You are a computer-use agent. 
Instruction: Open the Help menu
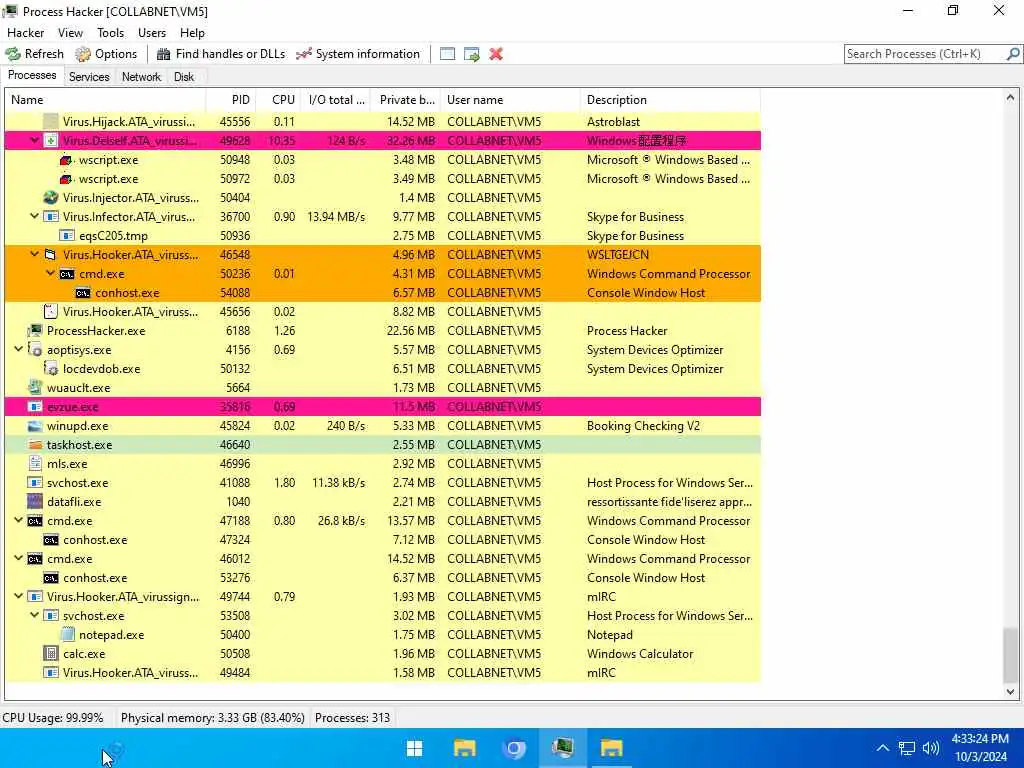(x=192, y=33)
